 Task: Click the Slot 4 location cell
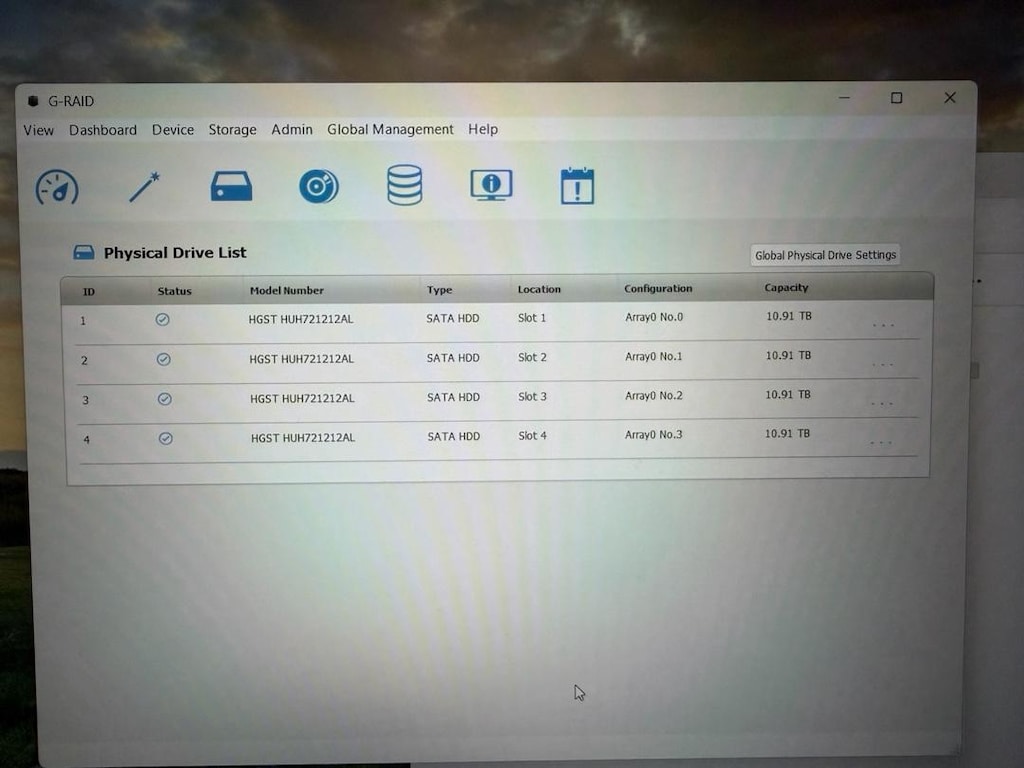(x=532, y=436)
